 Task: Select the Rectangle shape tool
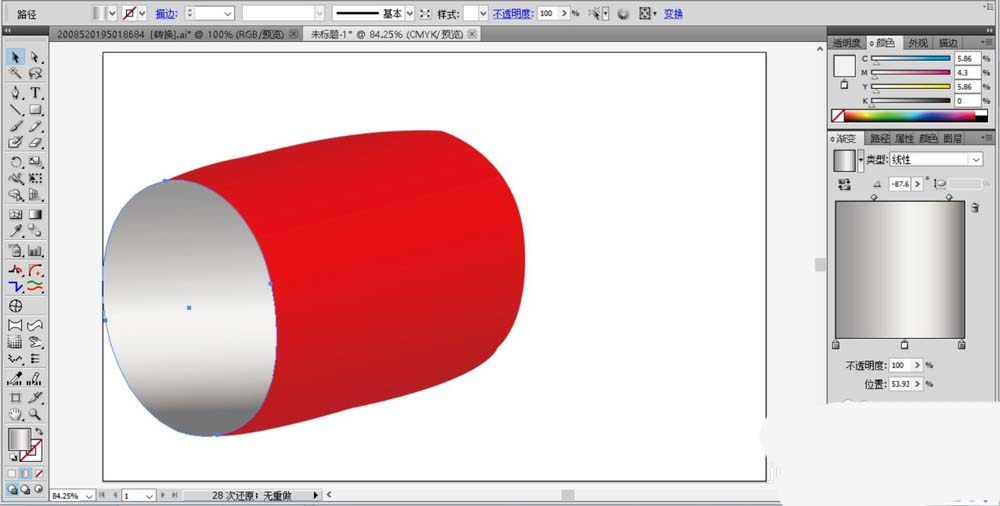tap(35, 110)
